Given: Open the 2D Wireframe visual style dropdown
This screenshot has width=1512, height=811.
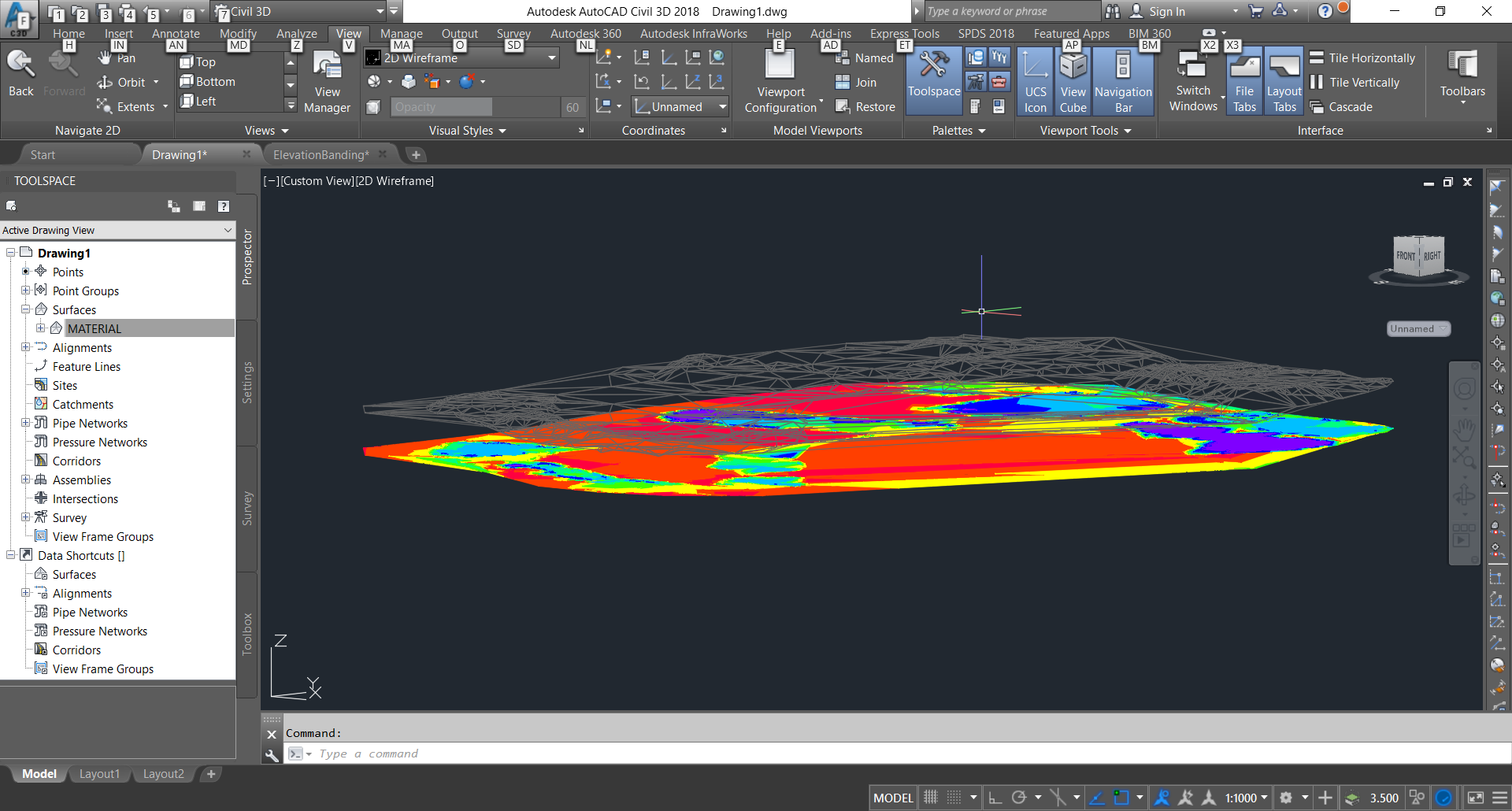Looking at the screenshot, I should 550,57.
